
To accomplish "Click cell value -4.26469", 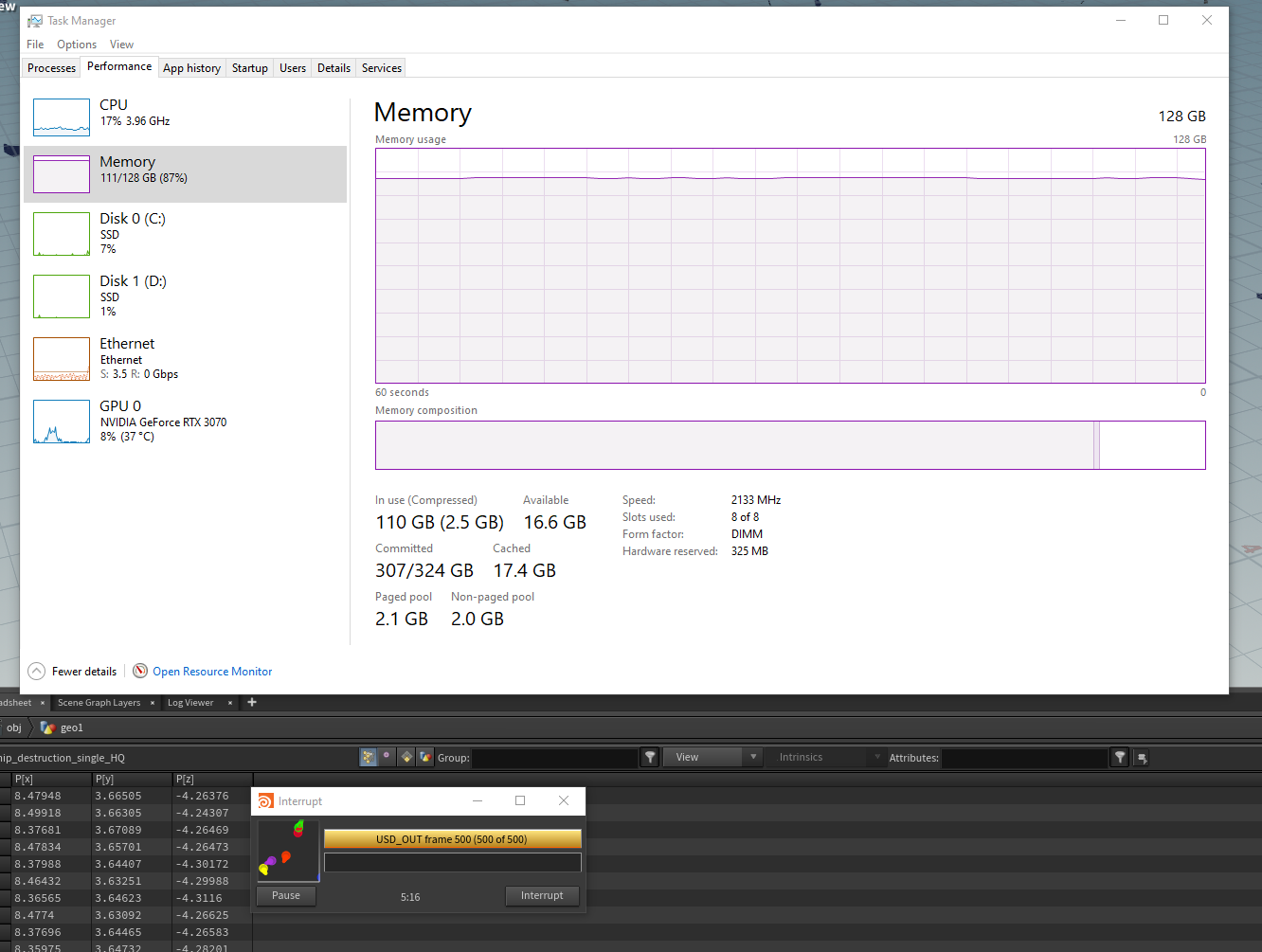I will tap(202, 830).
